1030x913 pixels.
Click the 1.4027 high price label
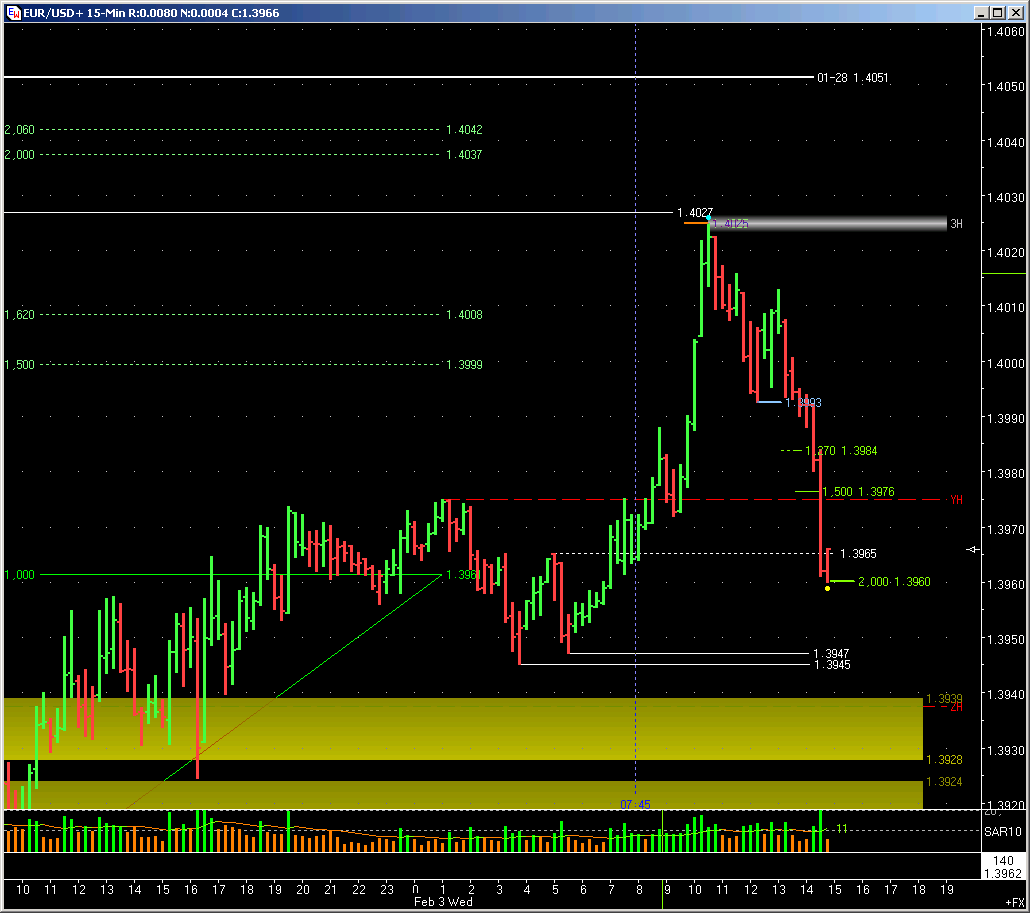coord(695,212)
